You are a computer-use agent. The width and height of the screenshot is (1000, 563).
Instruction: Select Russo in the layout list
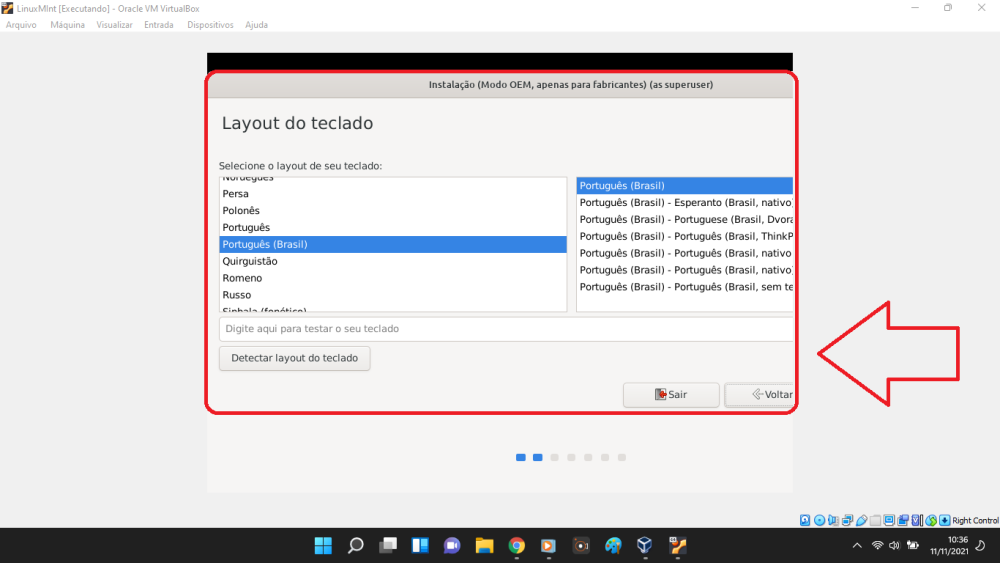(x=237, y=295)
